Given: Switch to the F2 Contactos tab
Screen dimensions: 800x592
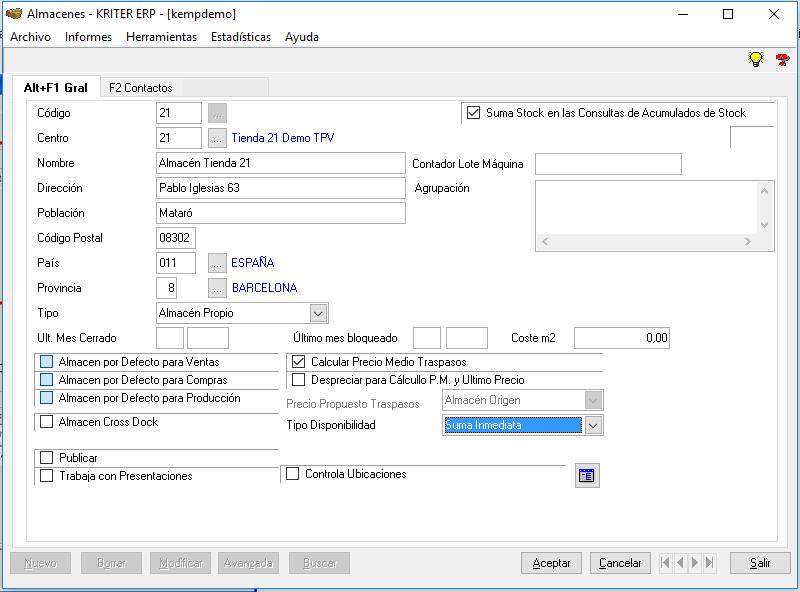Looking at the screenshot, I should [x=140, y=88].
